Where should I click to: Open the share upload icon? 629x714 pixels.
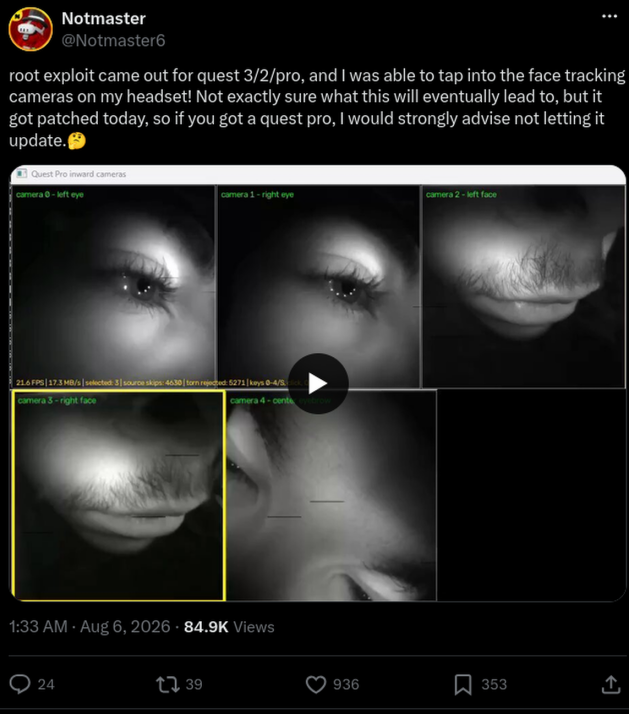tap(611, 684)
